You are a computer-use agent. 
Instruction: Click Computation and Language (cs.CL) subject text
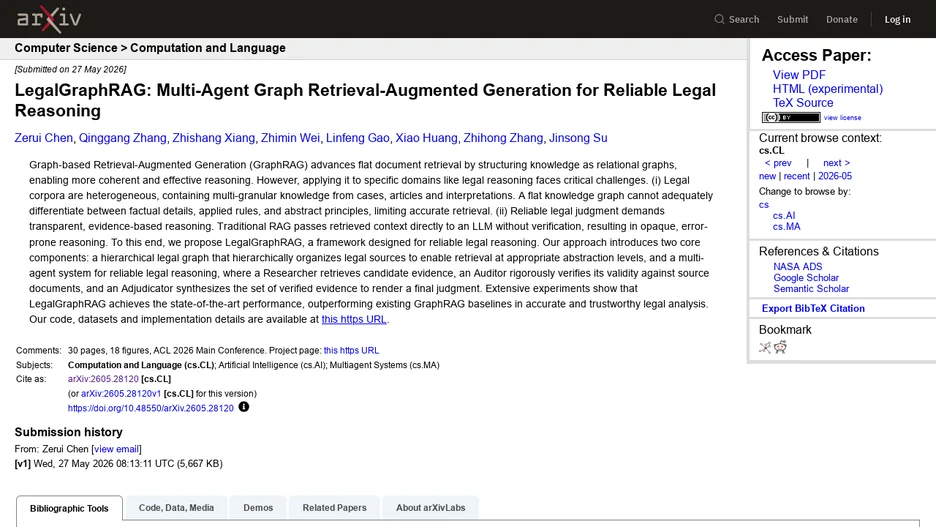pyautogui.click(x=141, y=365)
